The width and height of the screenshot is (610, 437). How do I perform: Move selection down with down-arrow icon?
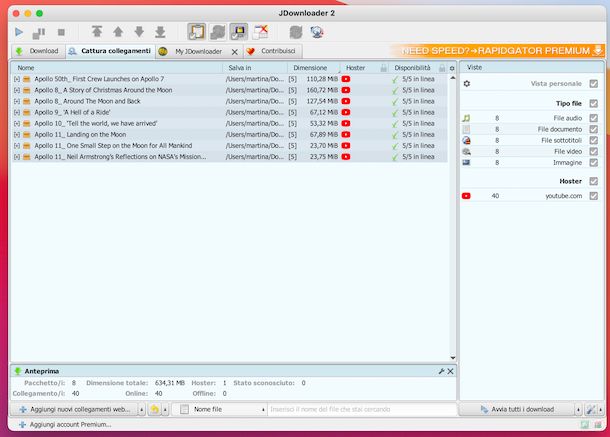tap(139, 32)
